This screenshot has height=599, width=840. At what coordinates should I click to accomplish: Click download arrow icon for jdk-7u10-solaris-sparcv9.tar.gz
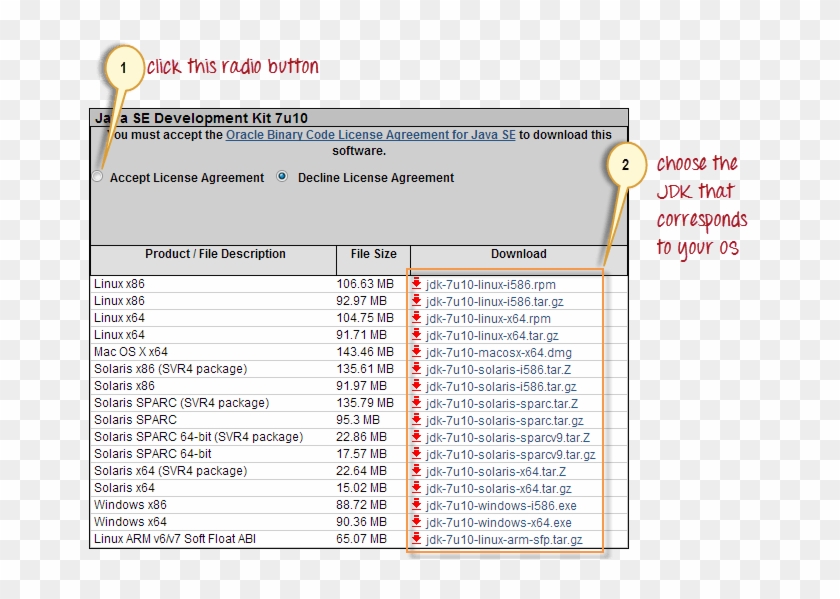(x=416, y=454)
